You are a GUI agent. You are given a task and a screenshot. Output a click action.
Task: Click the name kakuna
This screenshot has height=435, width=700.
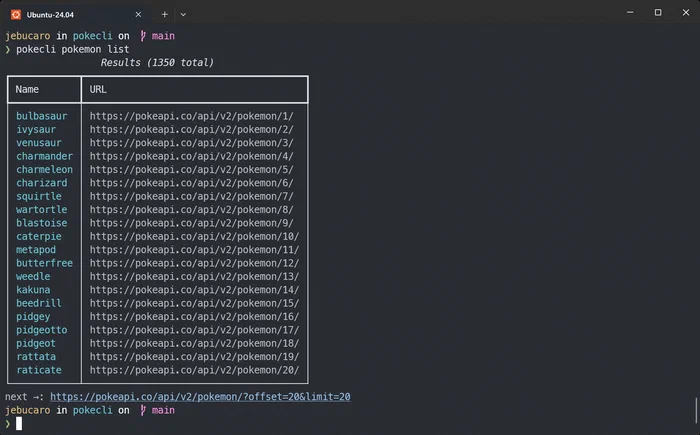click(x=33, y=290)
